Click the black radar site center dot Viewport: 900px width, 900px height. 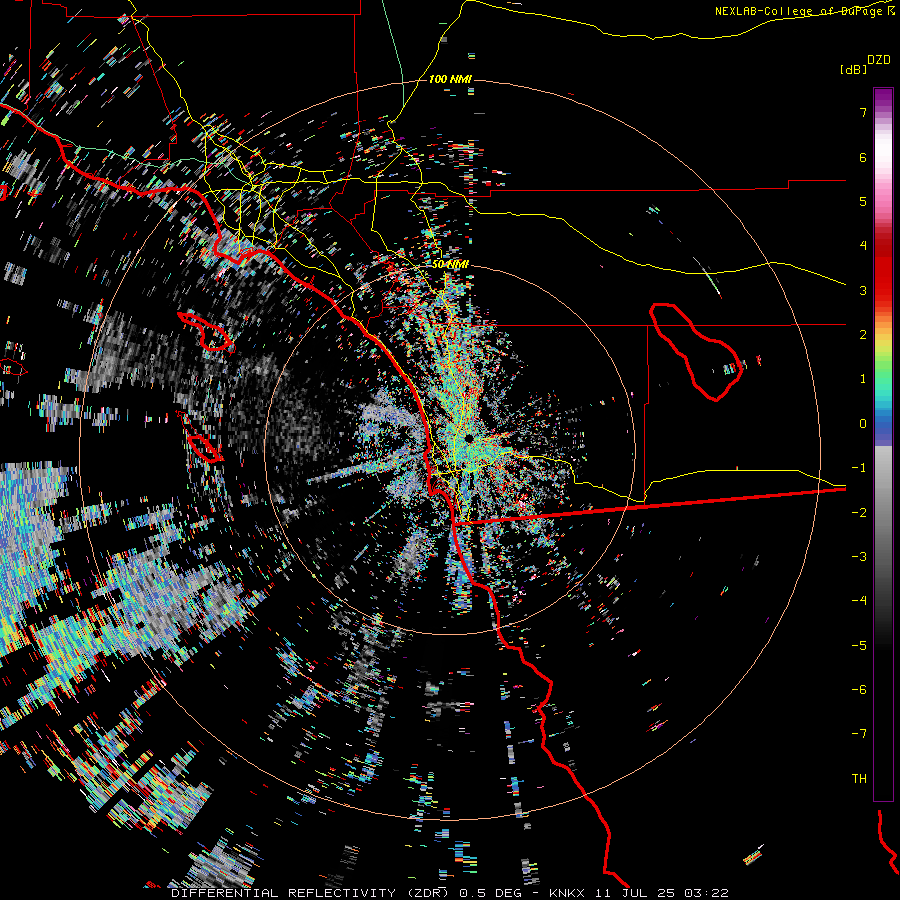tap(468, 439)
